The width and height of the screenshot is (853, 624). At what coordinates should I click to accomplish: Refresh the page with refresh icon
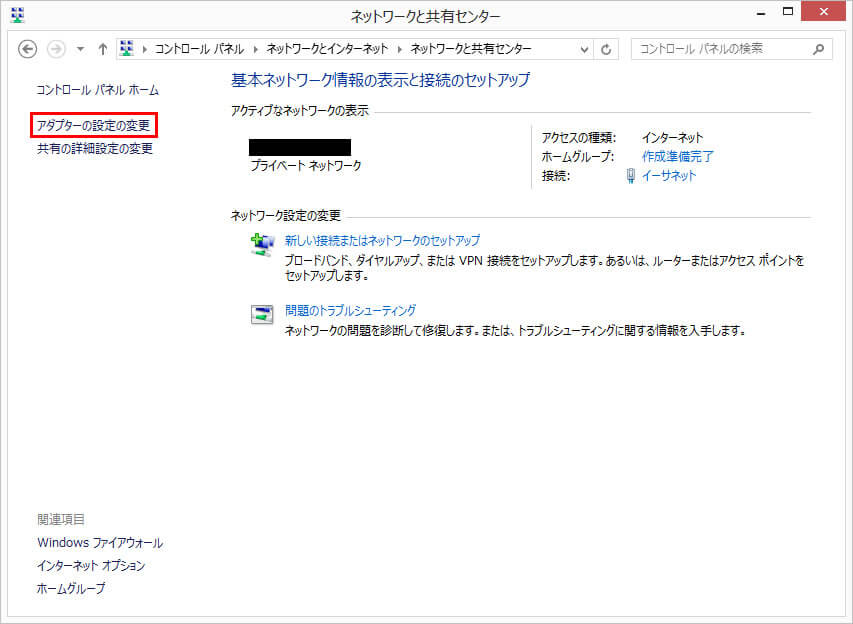pyautogui.click(x=606, y=50)
